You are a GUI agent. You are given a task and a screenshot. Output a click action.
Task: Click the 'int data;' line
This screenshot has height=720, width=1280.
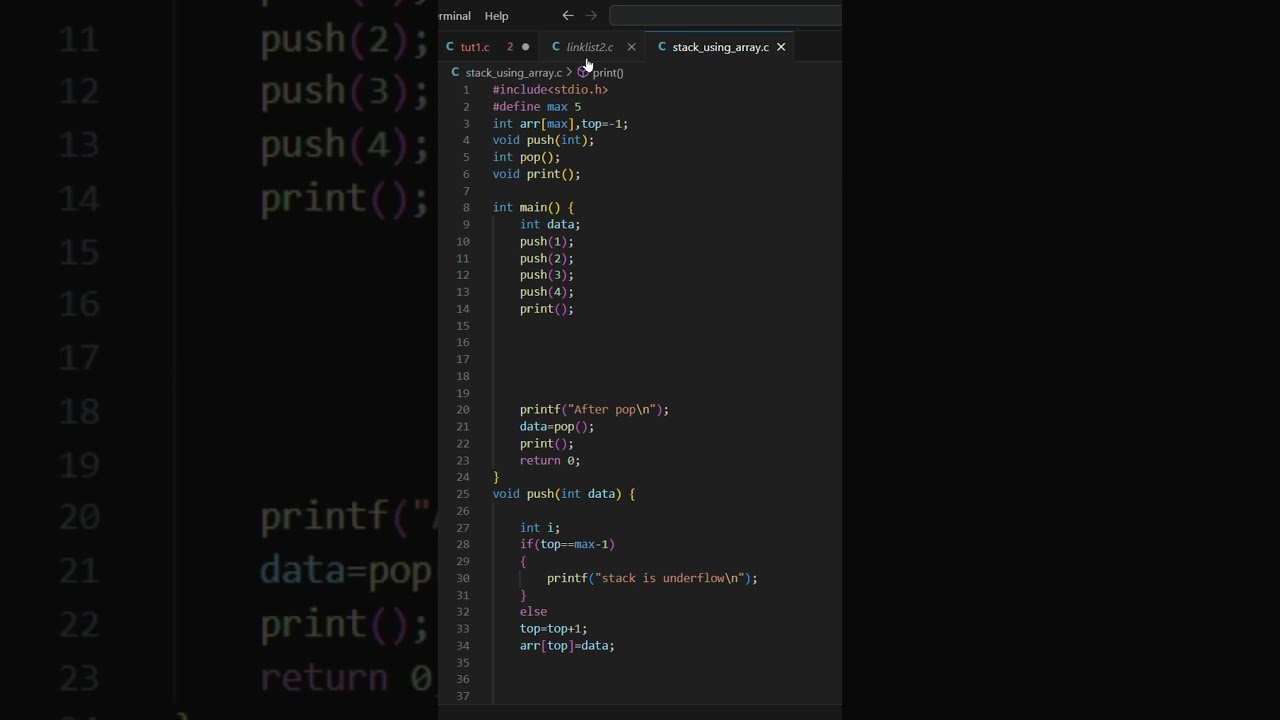point(550,225)
